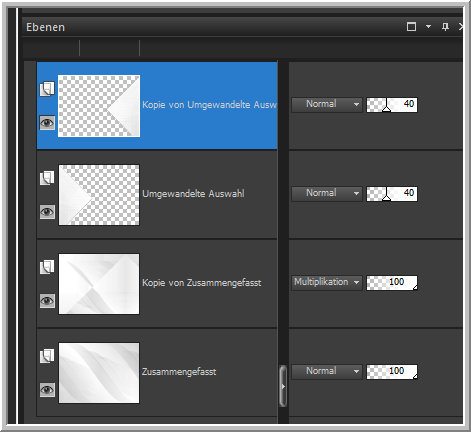Click opacity slider showing 100 for Zusammengefasst
471x432 pixels.
[392, 372]
